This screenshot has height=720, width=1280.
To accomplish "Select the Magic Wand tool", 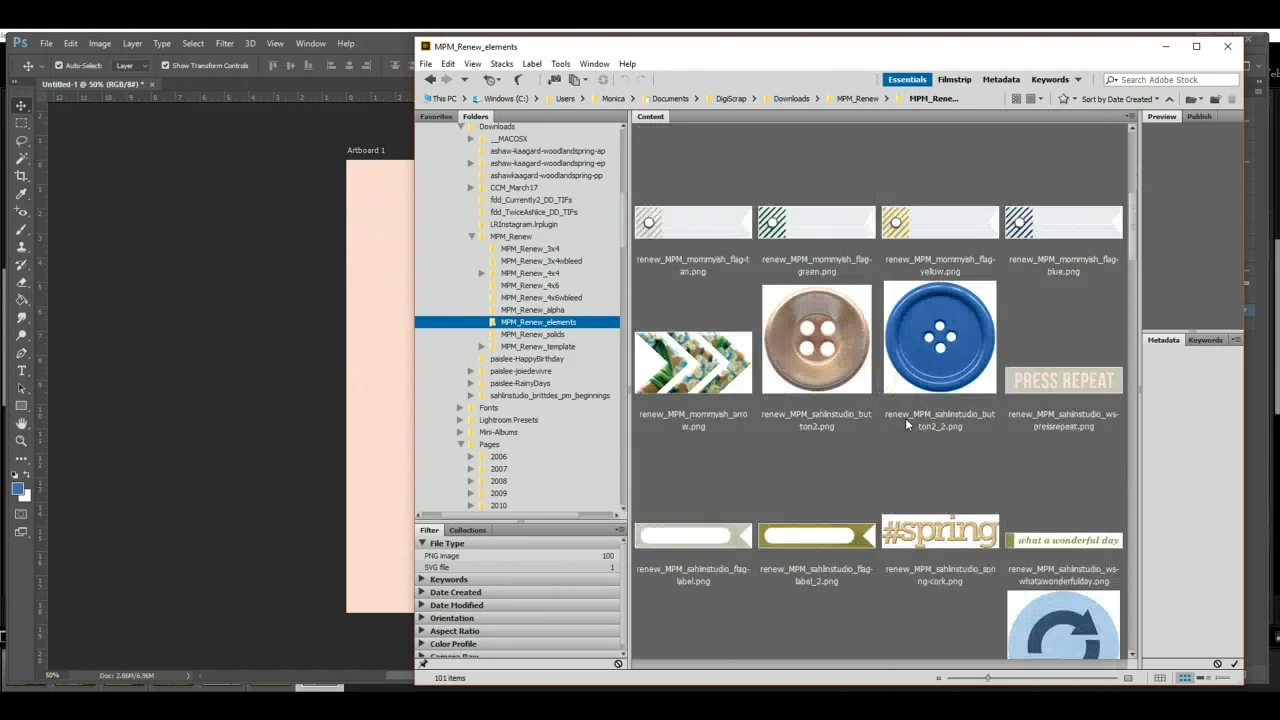I will [x=21, y=158].
